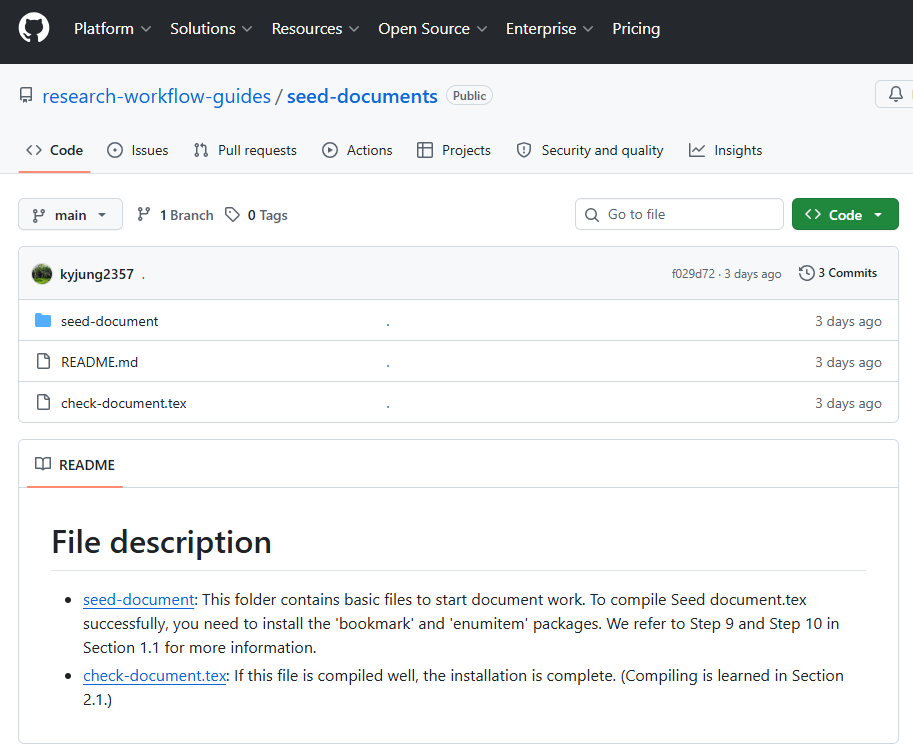Switch to the Actions tab

click(x=358, y=150)
